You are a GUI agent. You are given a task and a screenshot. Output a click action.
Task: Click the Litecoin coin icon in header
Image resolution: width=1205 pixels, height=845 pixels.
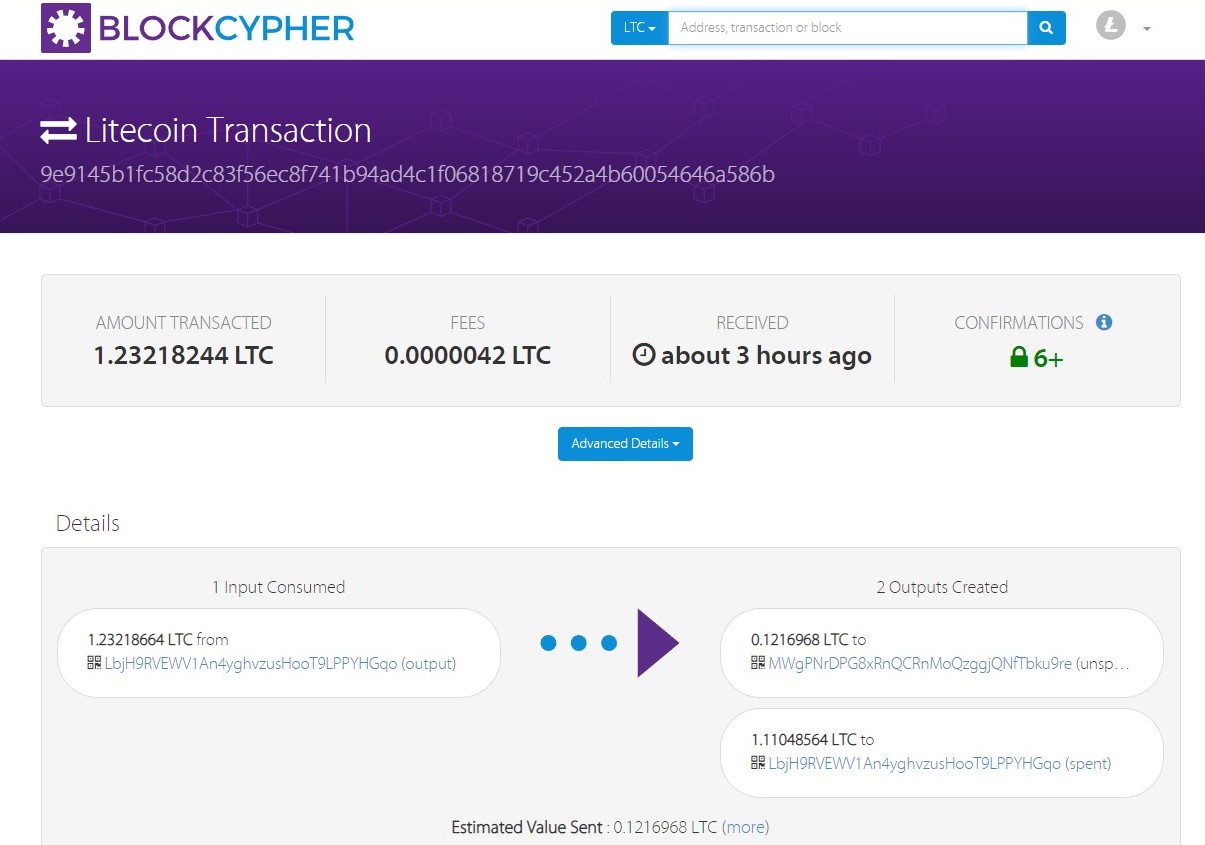[x=1111, y=26]
